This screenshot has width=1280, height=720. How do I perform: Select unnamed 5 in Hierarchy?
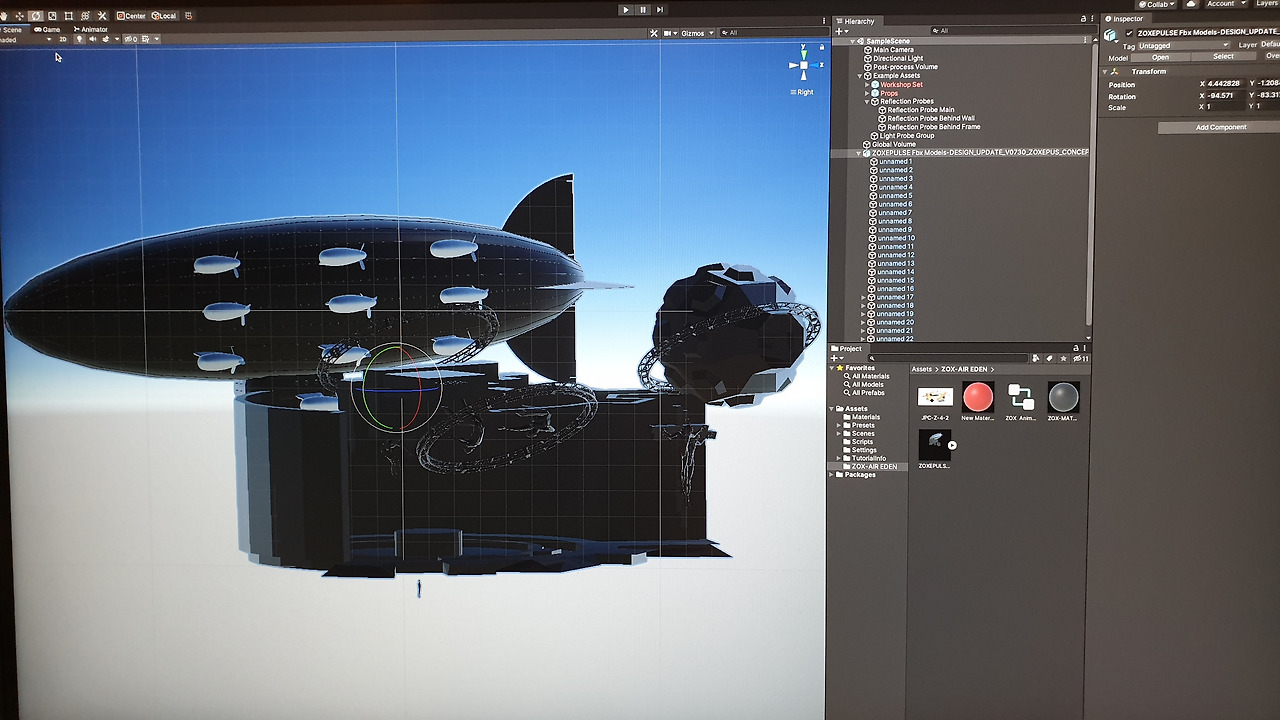tap(895, 196)
